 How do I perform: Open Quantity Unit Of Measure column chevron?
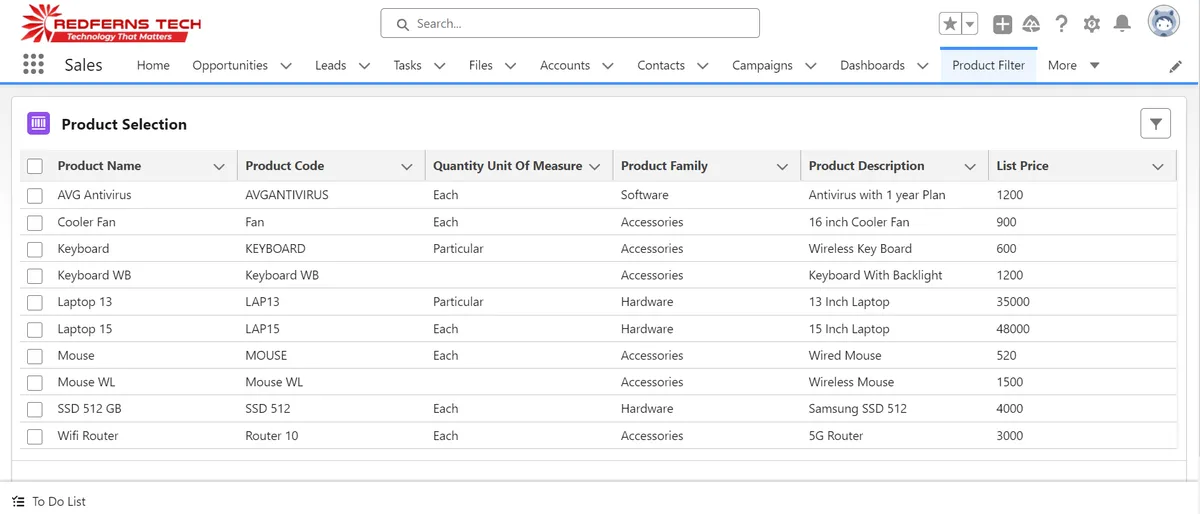pyautogui.click(x=595, y=166)
